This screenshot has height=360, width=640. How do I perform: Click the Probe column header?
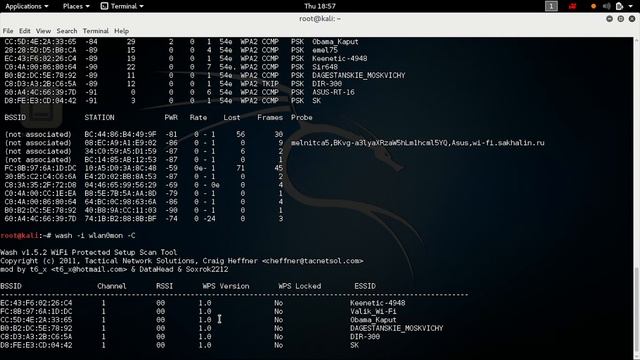pyautogui.click(x=302, y=118)
